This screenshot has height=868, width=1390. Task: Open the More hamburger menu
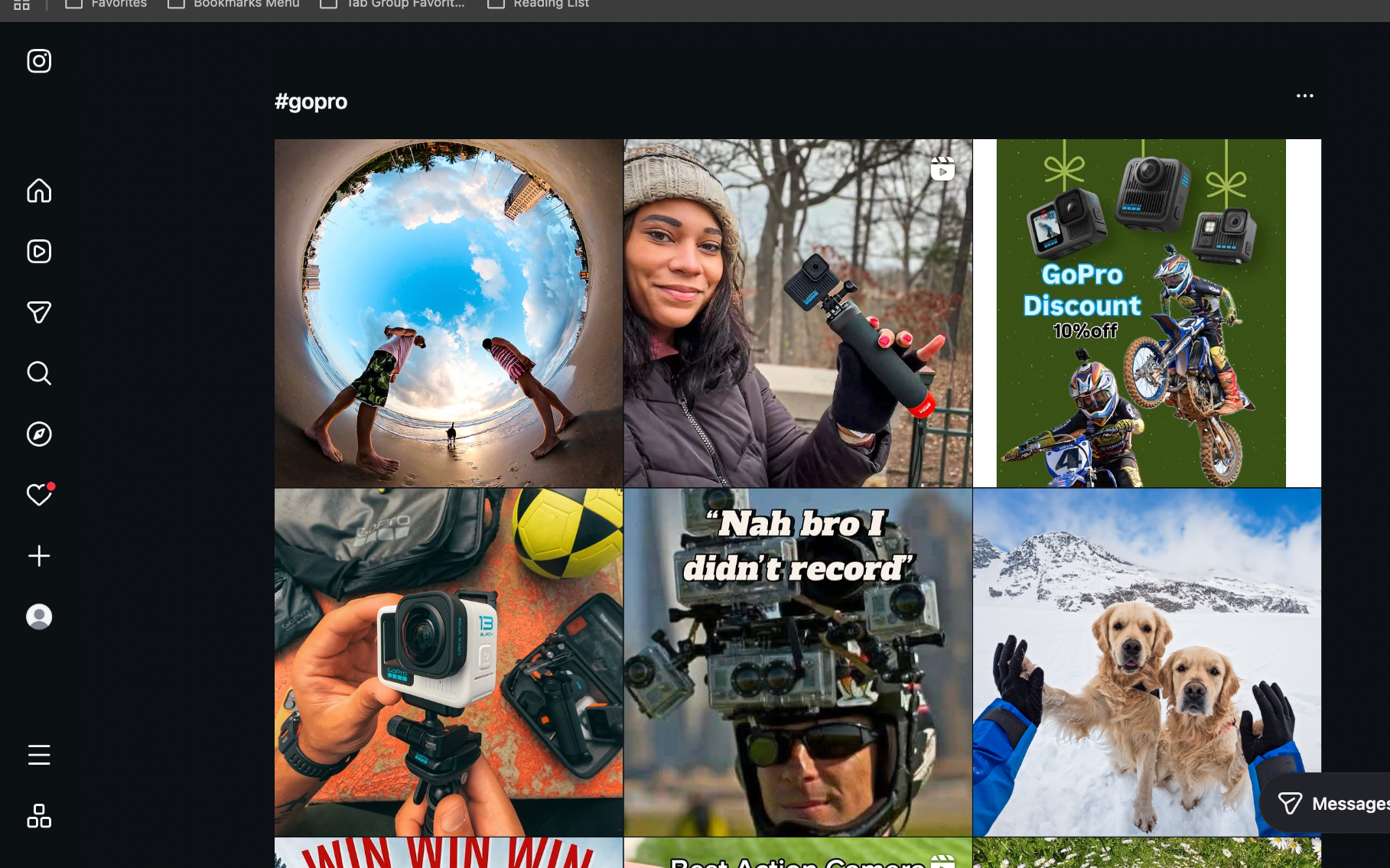38,755
